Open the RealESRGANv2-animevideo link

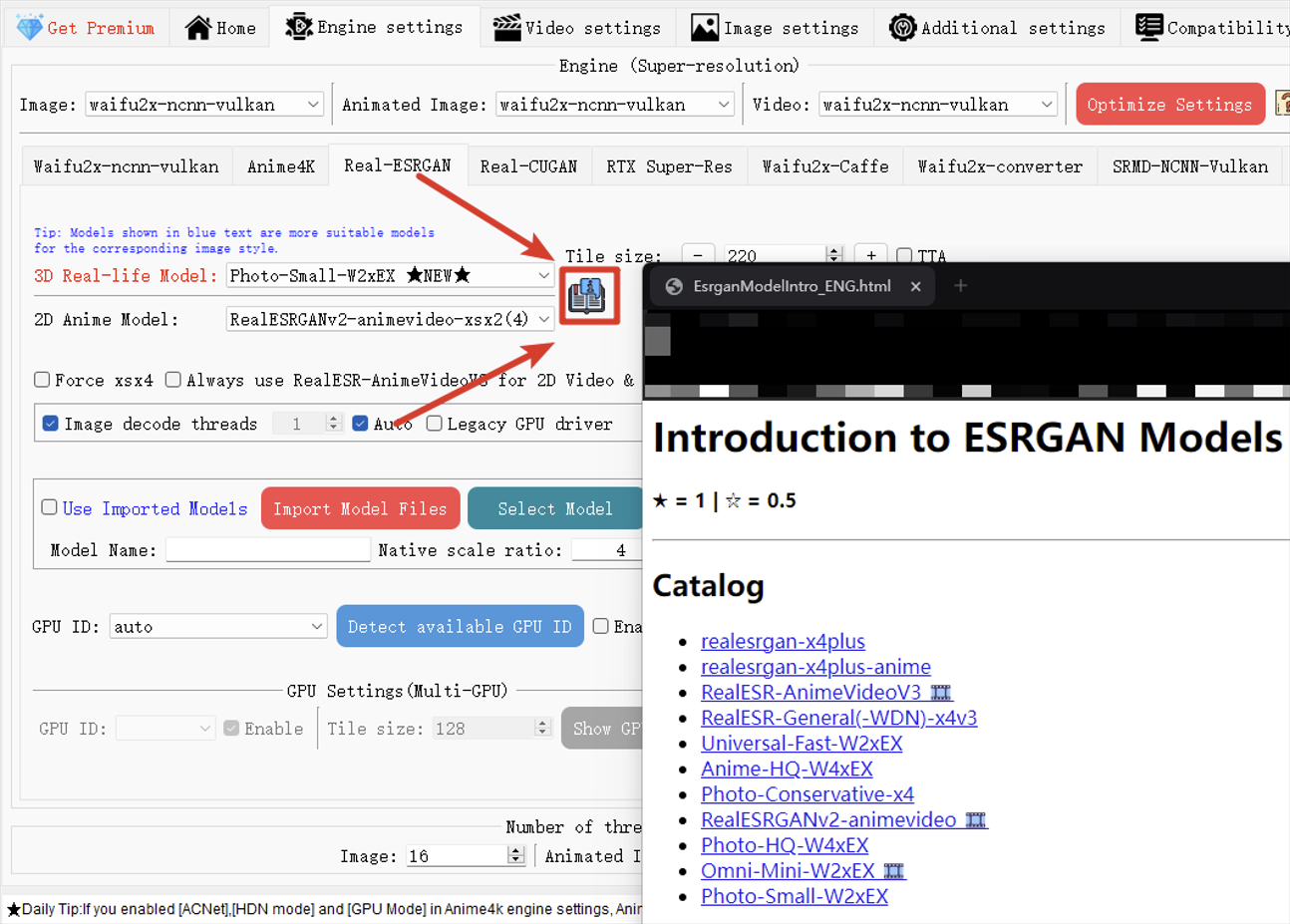pos(843,819)
